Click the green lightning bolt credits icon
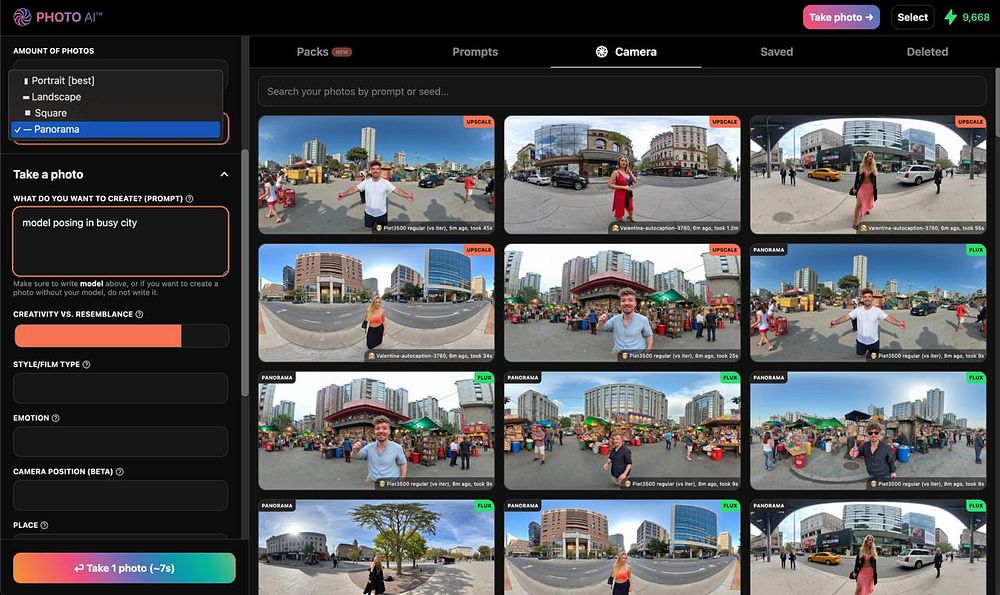The height and width of the screenshot is (595, 1000). click(x=950, y=17)
